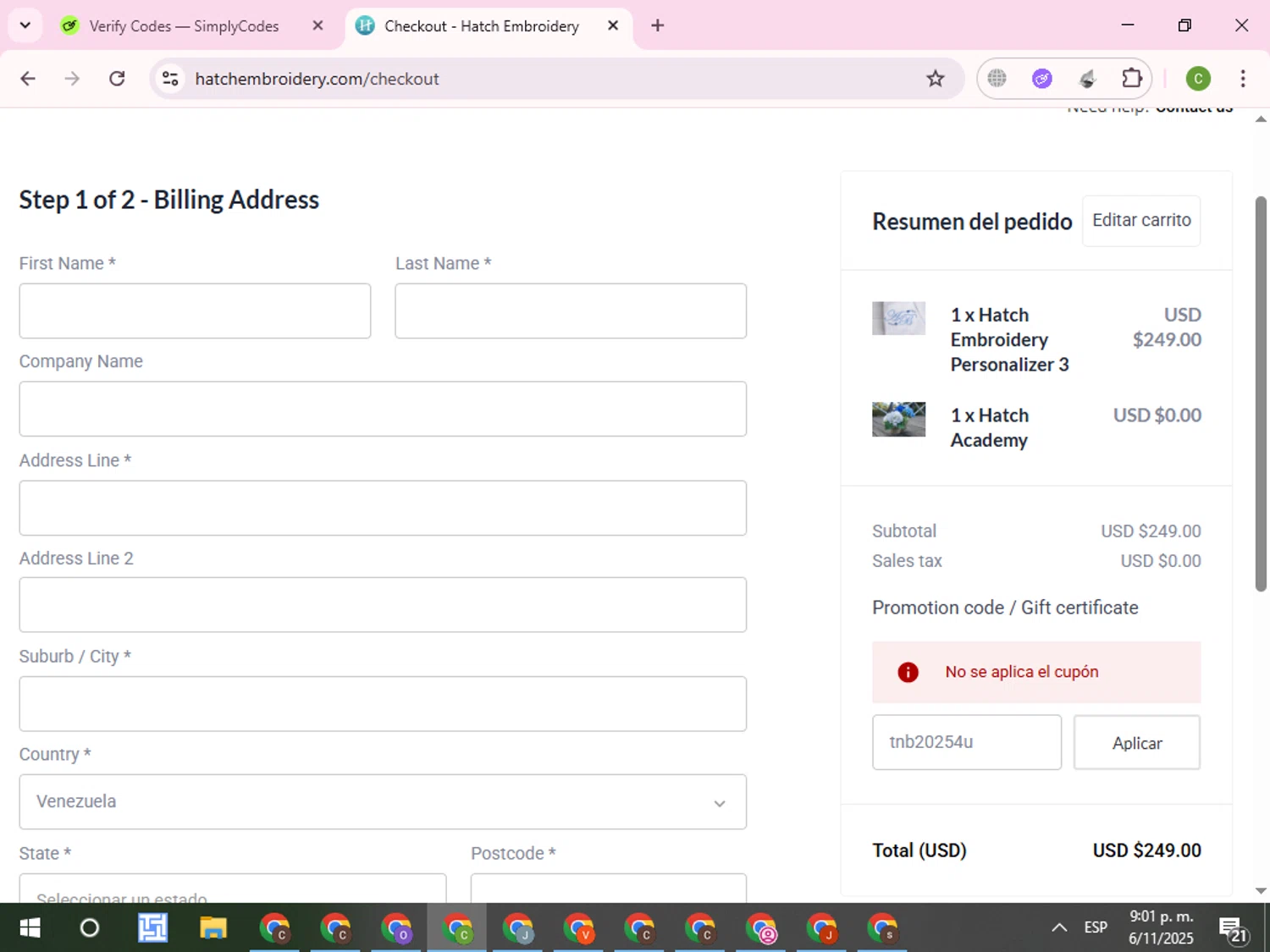1270x952 pixels.
Task: Go back to the previous page
Action: point(28,79)
